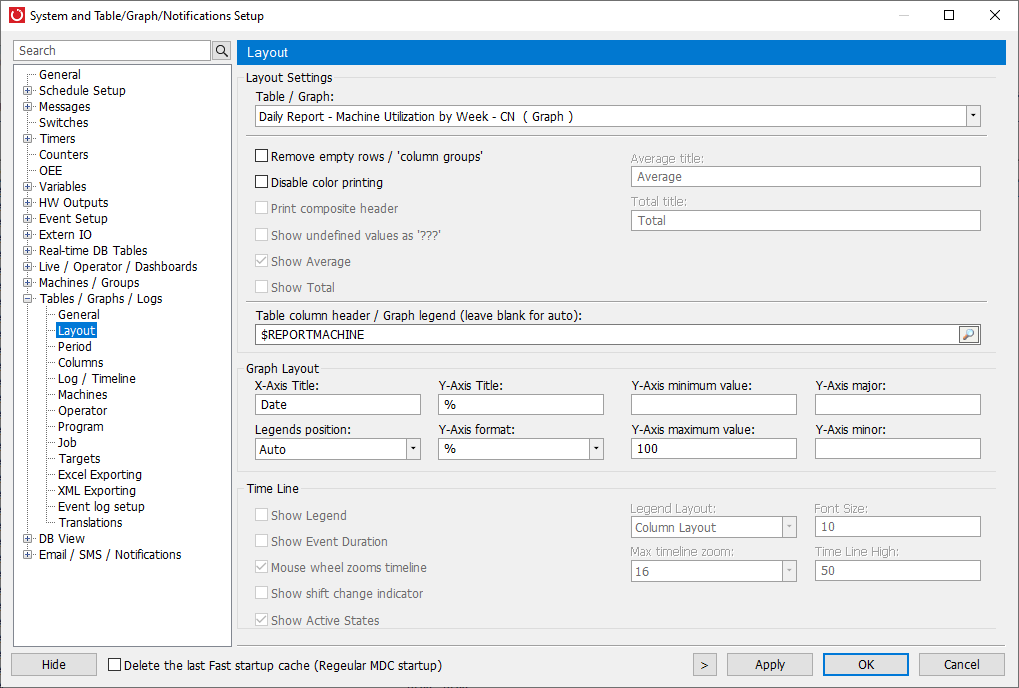Viewport: 1019px width, 688px height.
Task: Open the Translations page
Action: [90, 523]
